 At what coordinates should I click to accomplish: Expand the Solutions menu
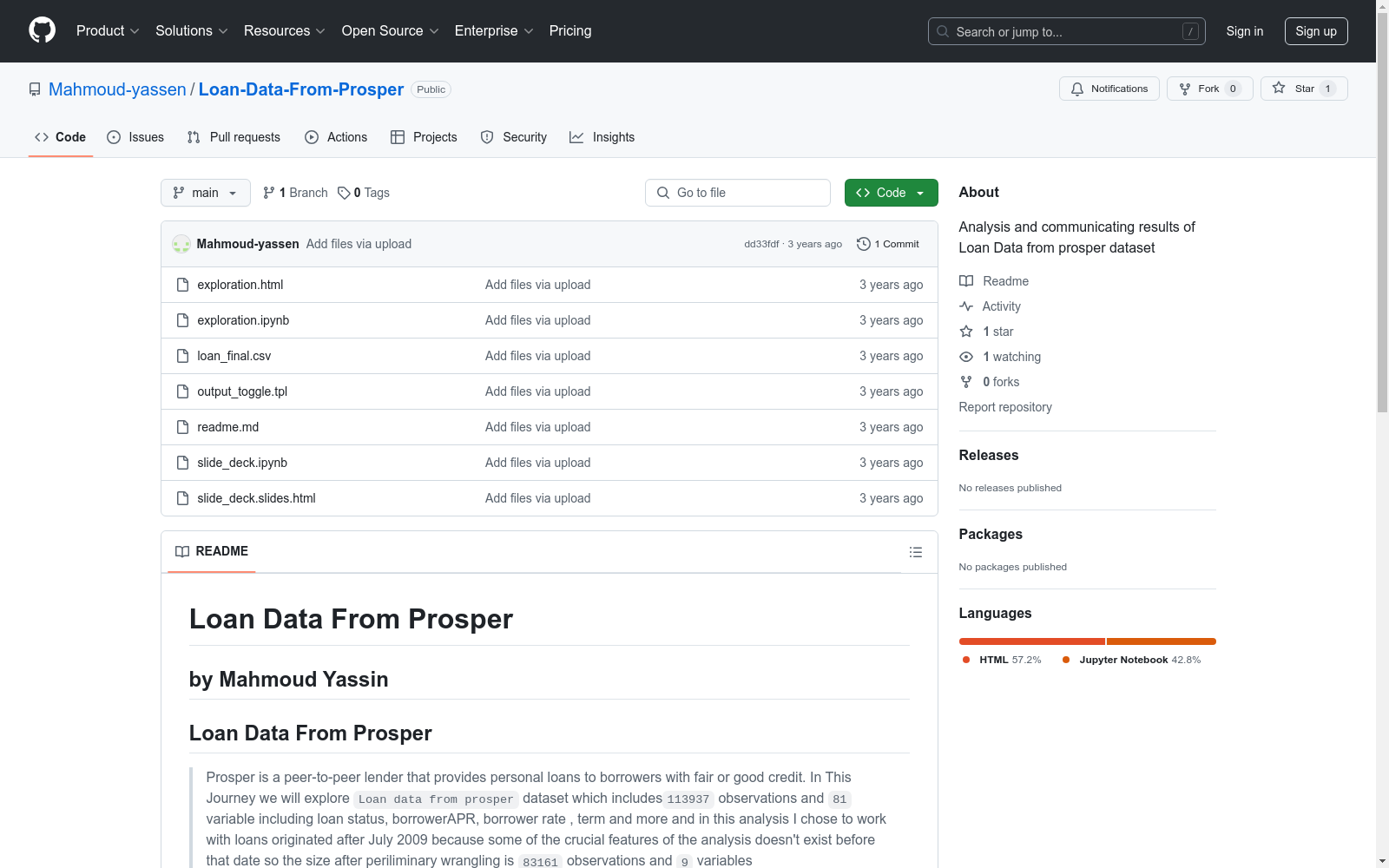coord(191,30)
